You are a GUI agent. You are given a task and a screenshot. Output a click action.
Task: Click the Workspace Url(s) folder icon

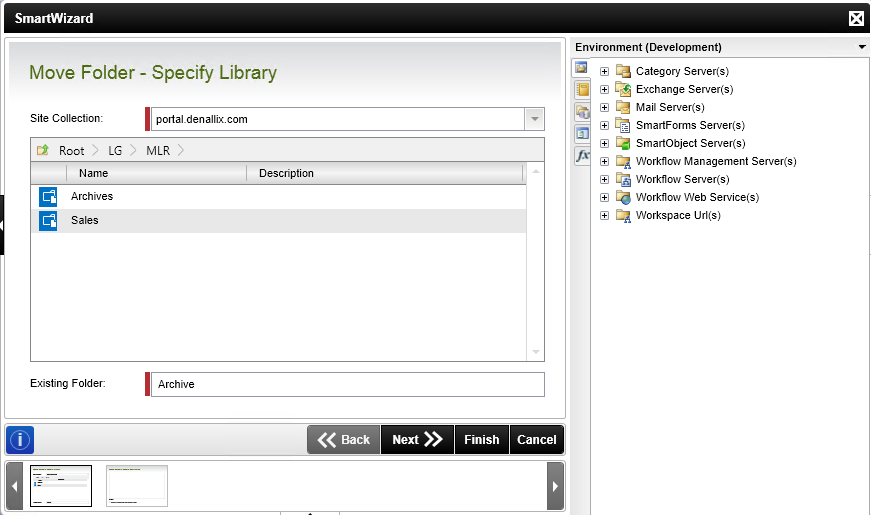click(623, 216)
